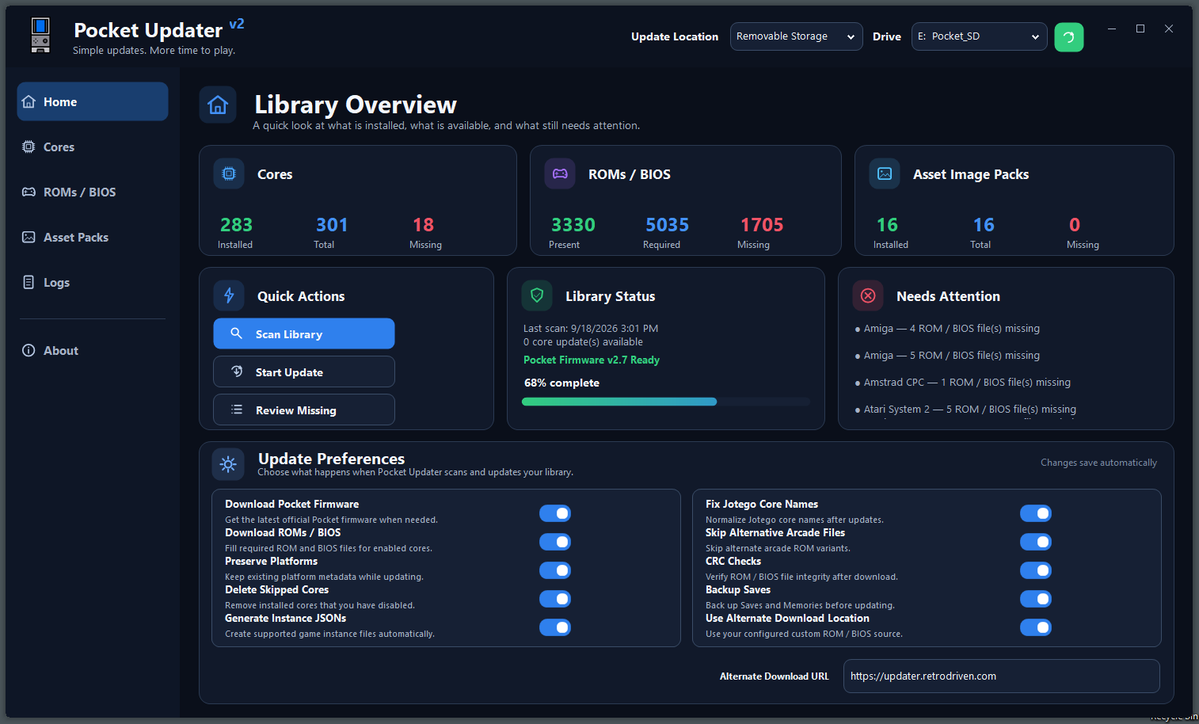
Task: Turn off Delete Skipped Cores switch
Action: coord(555,599)
